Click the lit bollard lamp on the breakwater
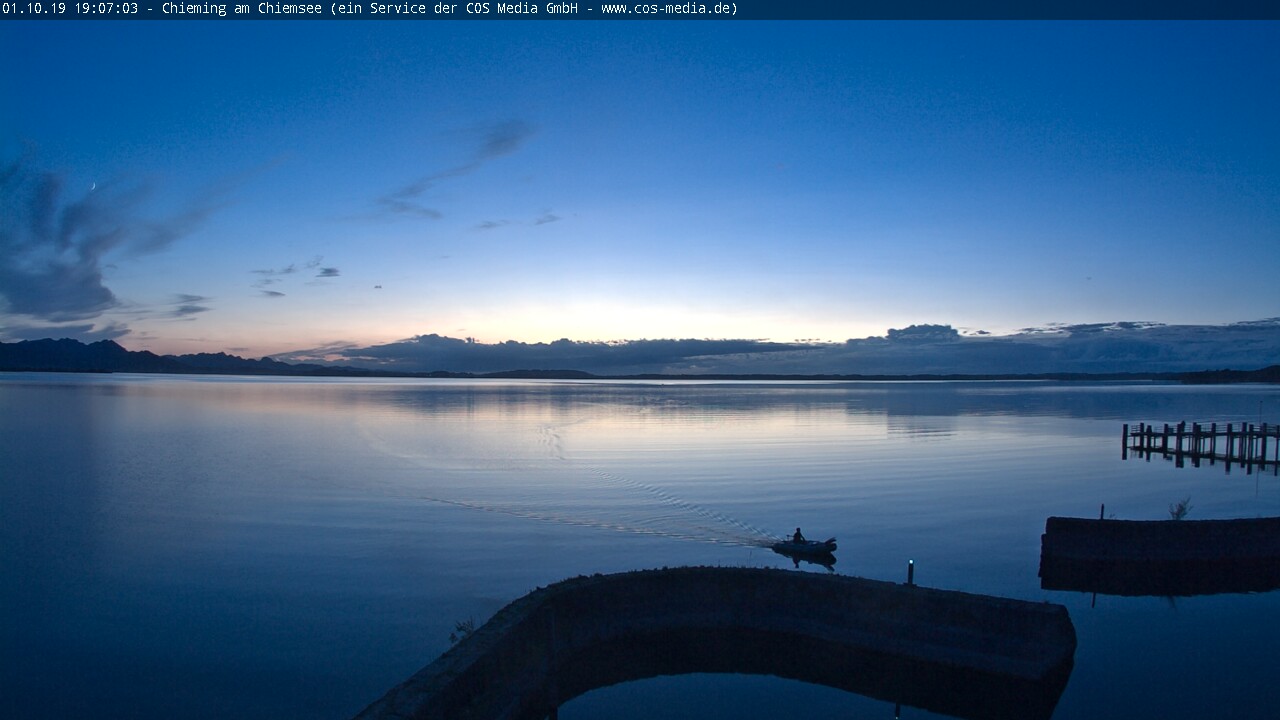 pyautogui.click(x=910, y=570)
